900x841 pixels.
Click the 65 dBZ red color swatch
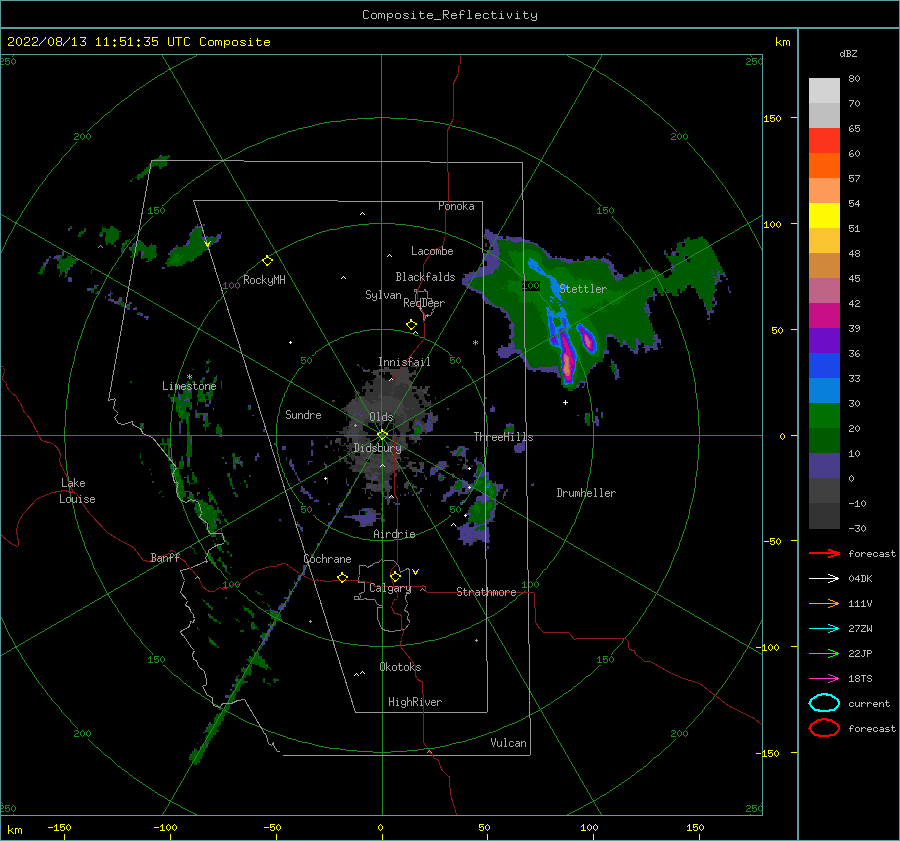(x=824, y=141)
